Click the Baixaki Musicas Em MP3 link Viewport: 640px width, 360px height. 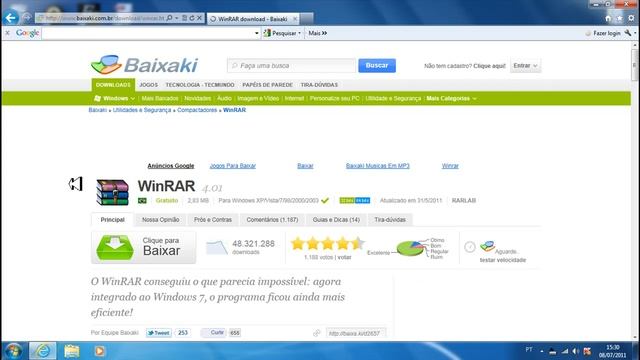[378, 166]
